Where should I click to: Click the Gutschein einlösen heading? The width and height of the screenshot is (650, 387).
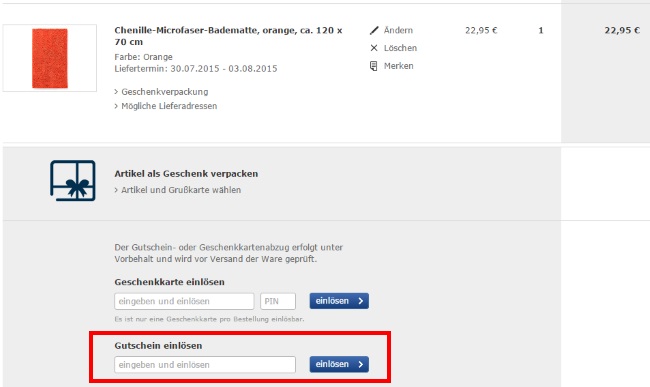(158, 346)
